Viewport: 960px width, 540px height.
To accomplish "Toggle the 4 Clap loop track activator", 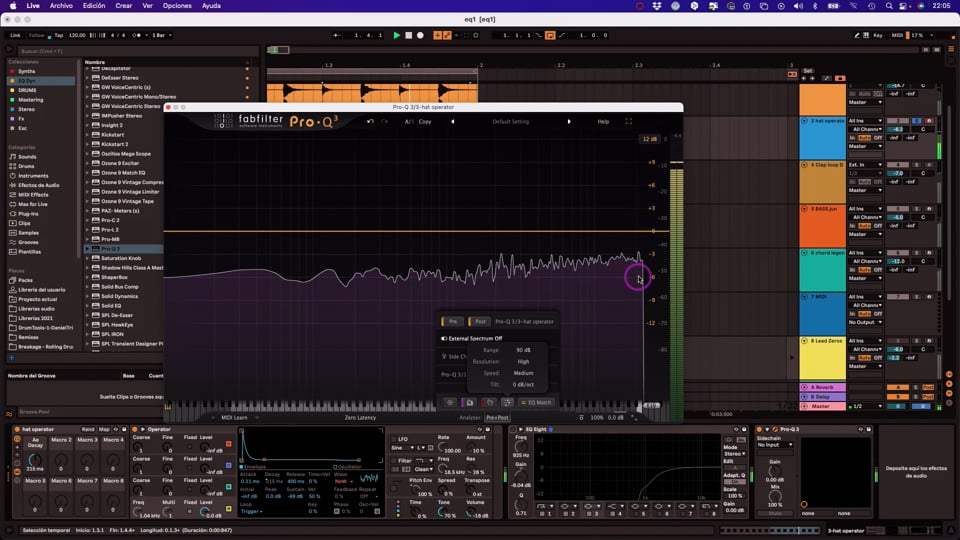I will click(x=898, y=165).
